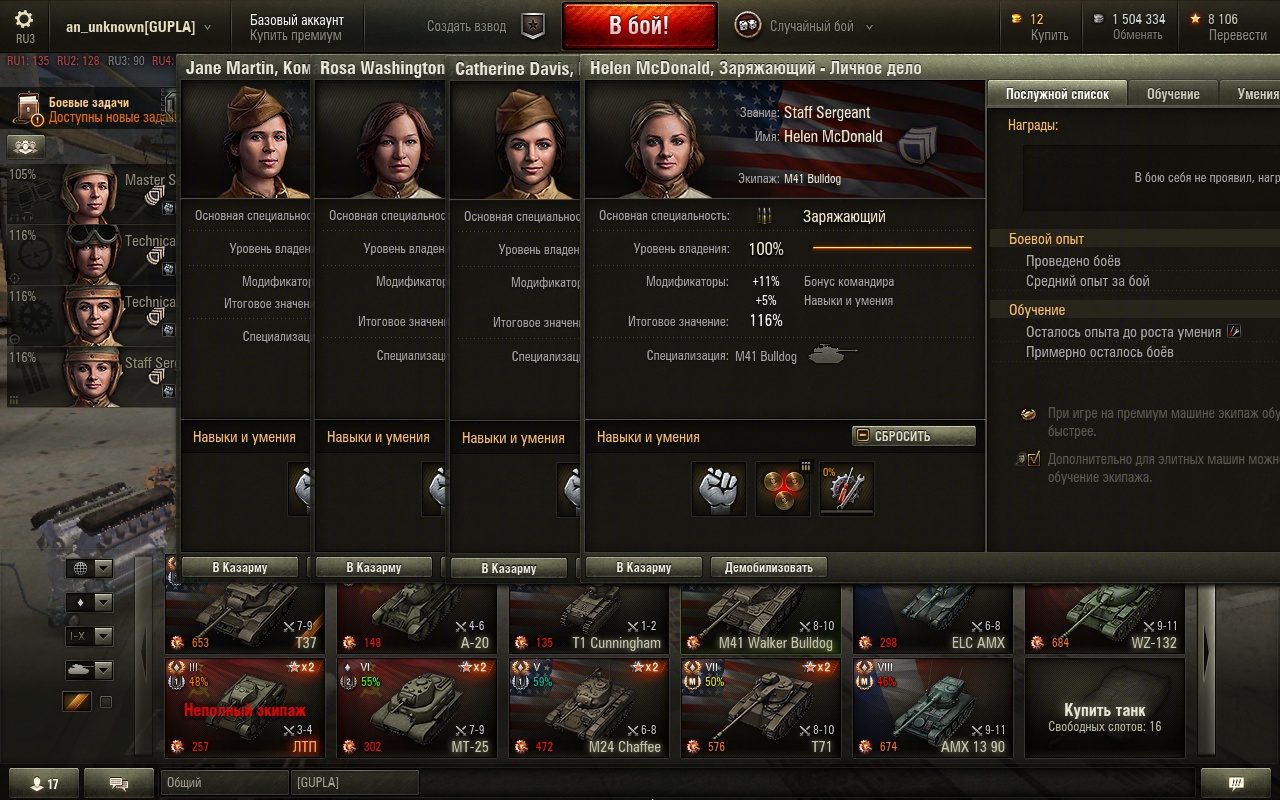
Task: Click the edit icon beside remaining skill experience
Action: coord(1234,331)
